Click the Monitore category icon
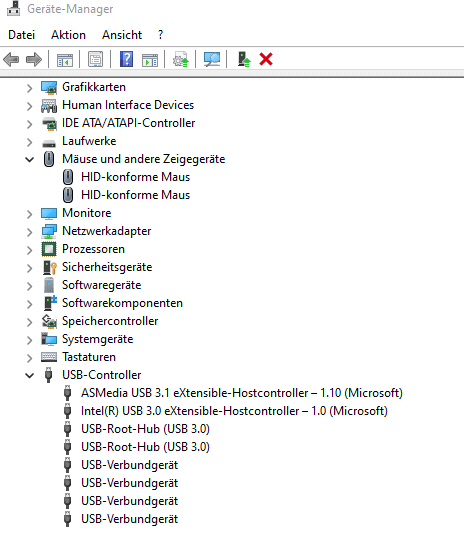Screen dimensions: 464x537 click(49, 213)
